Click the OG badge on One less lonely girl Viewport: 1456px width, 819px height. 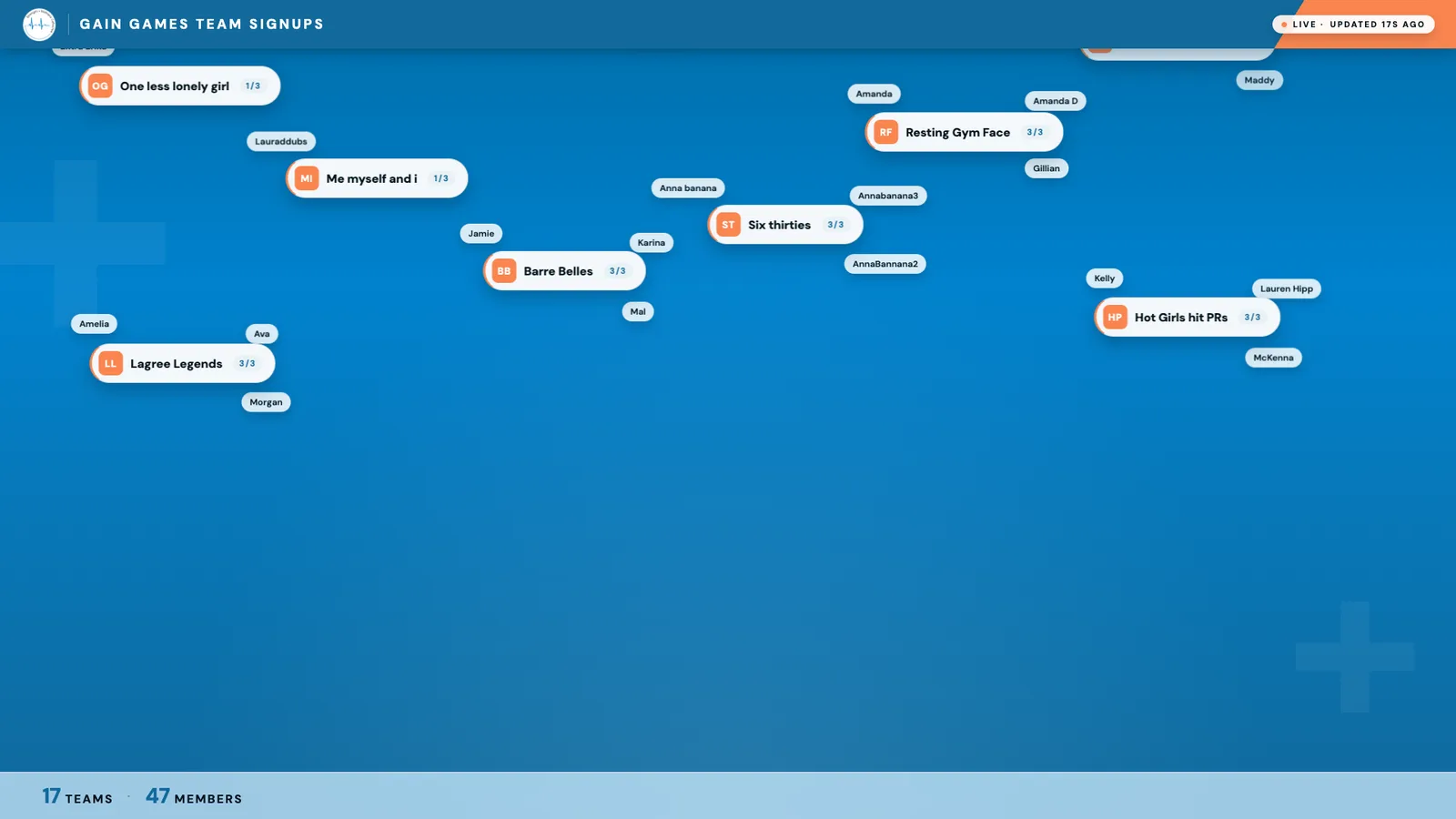point(100,86)
